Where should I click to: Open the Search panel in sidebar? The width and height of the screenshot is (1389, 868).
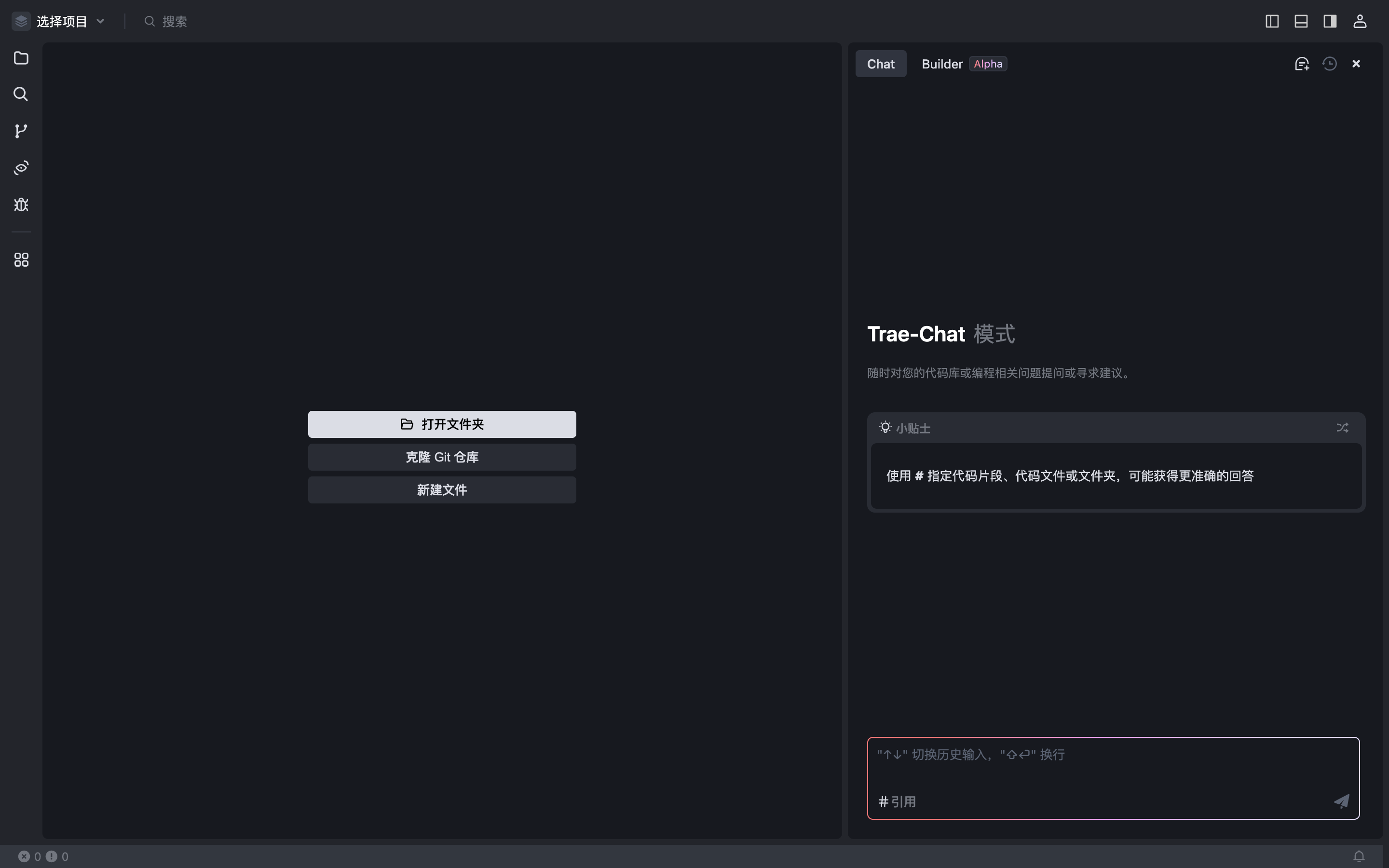pyautogui.click(x=21, y=94)
